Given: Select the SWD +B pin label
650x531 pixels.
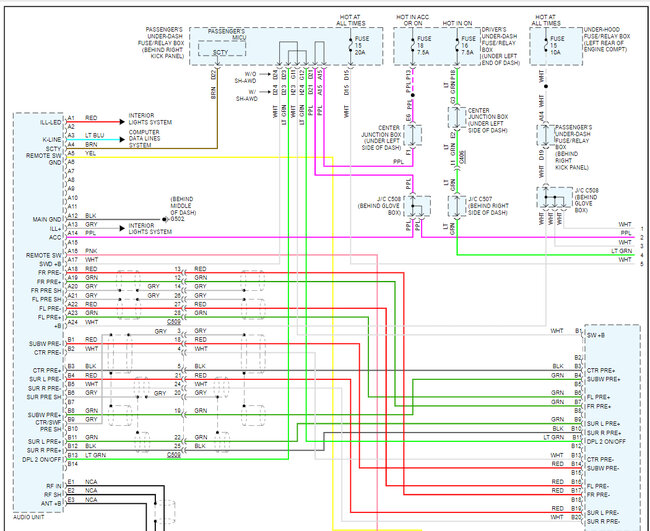Looking at the screenshot, I should point(50,264).
